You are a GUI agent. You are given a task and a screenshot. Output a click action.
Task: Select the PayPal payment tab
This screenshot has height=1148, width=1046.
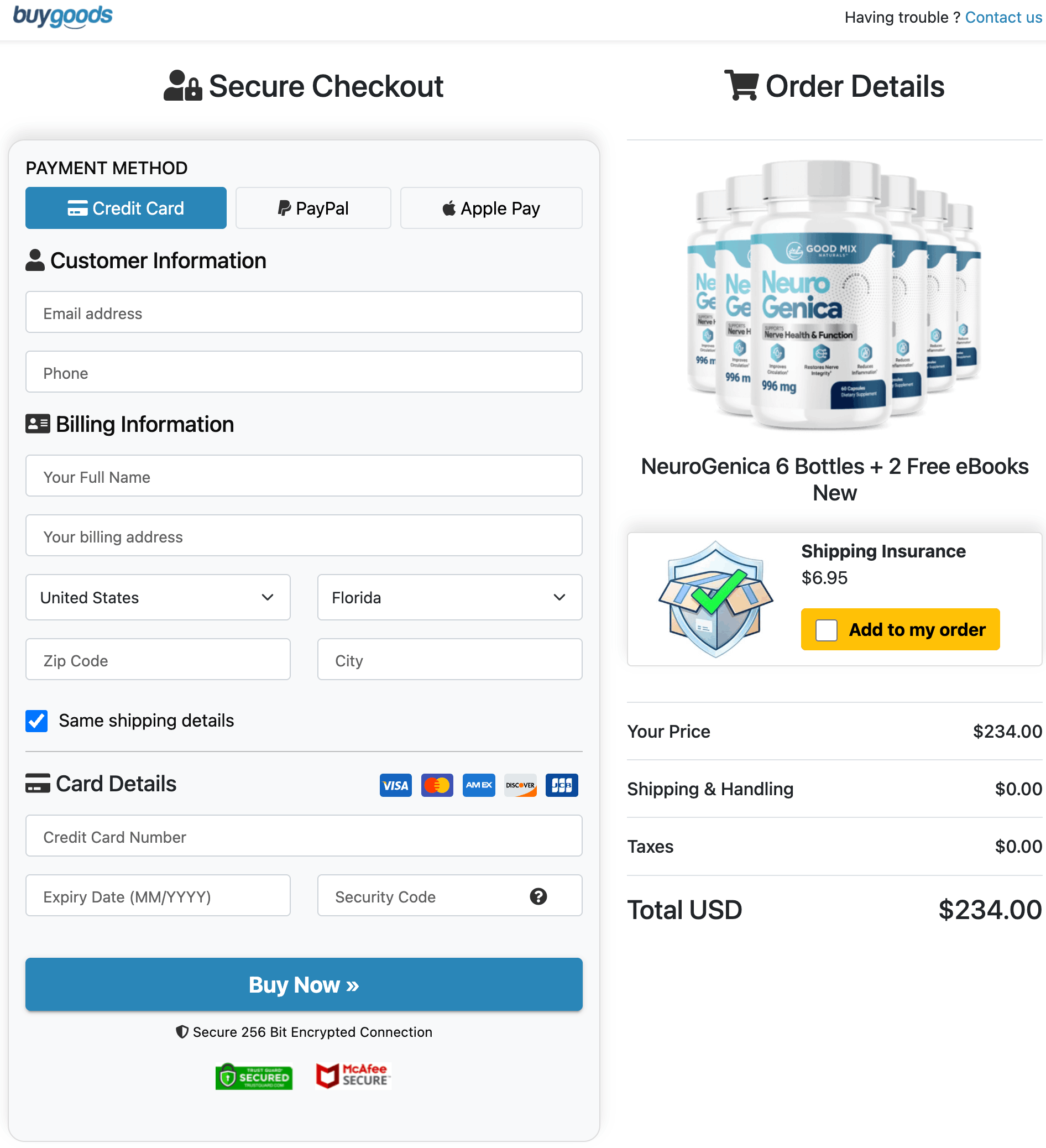313,208
